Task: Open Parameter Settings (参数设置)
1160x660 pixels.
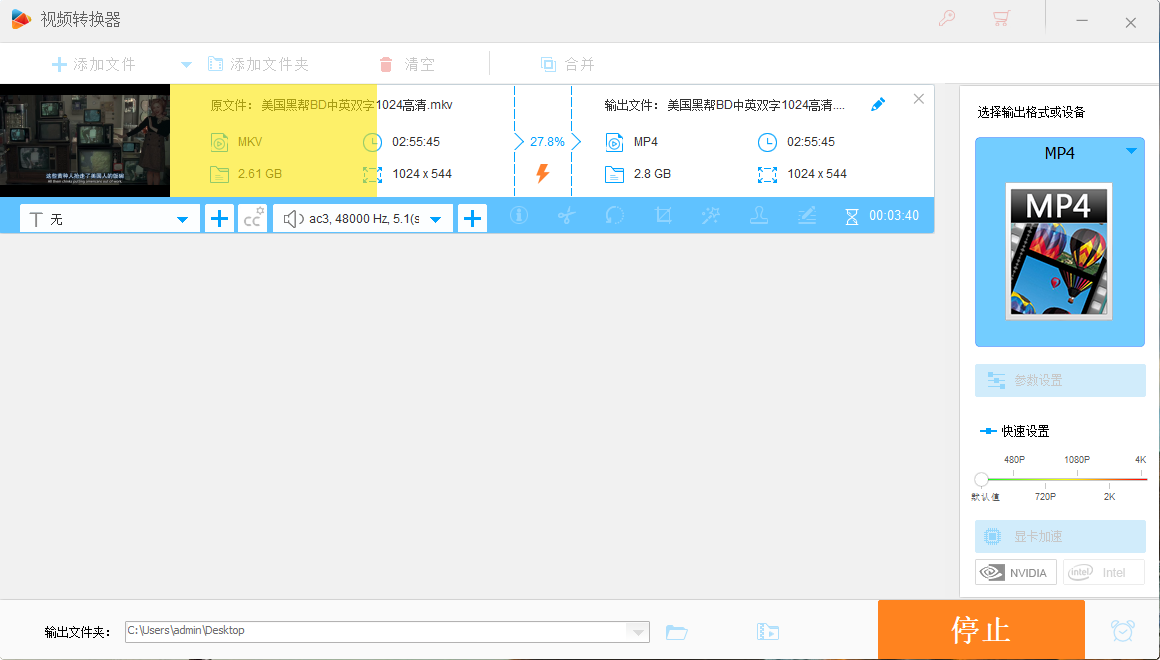Action: click(1060, 380)
